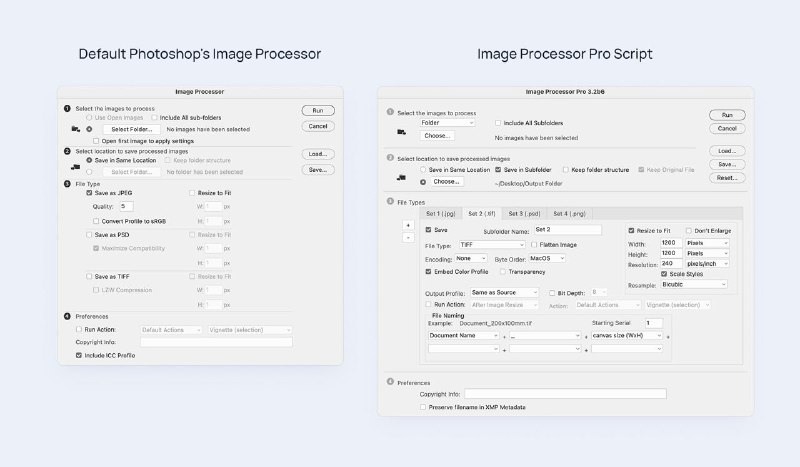Expand the Resample Bicubic dropdown

click(694, 284)
